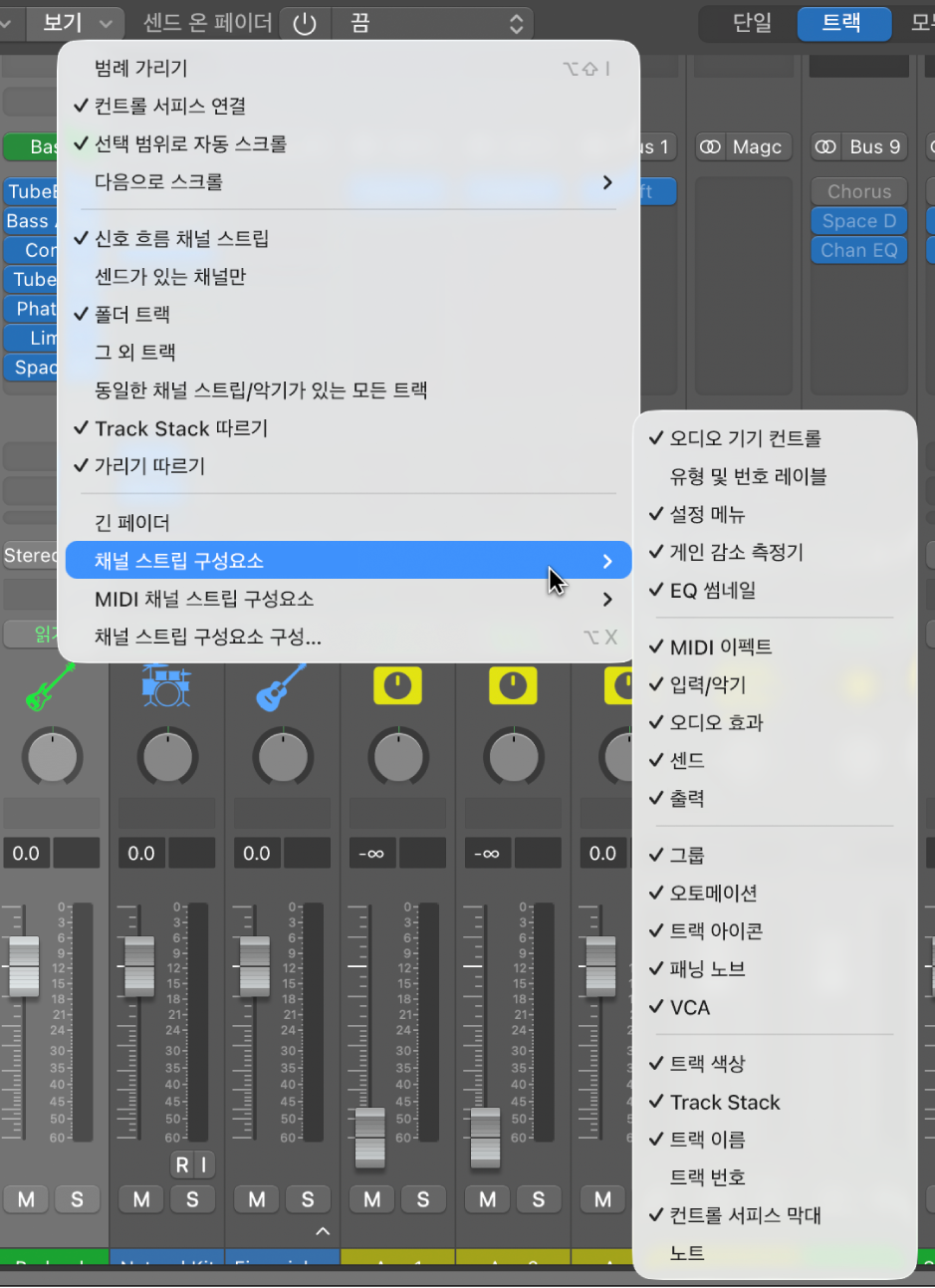The width and height of the screenshot is (935, 1288).
Task: Click the R record button on drum channel
Action: click(x=182, y=1164)
